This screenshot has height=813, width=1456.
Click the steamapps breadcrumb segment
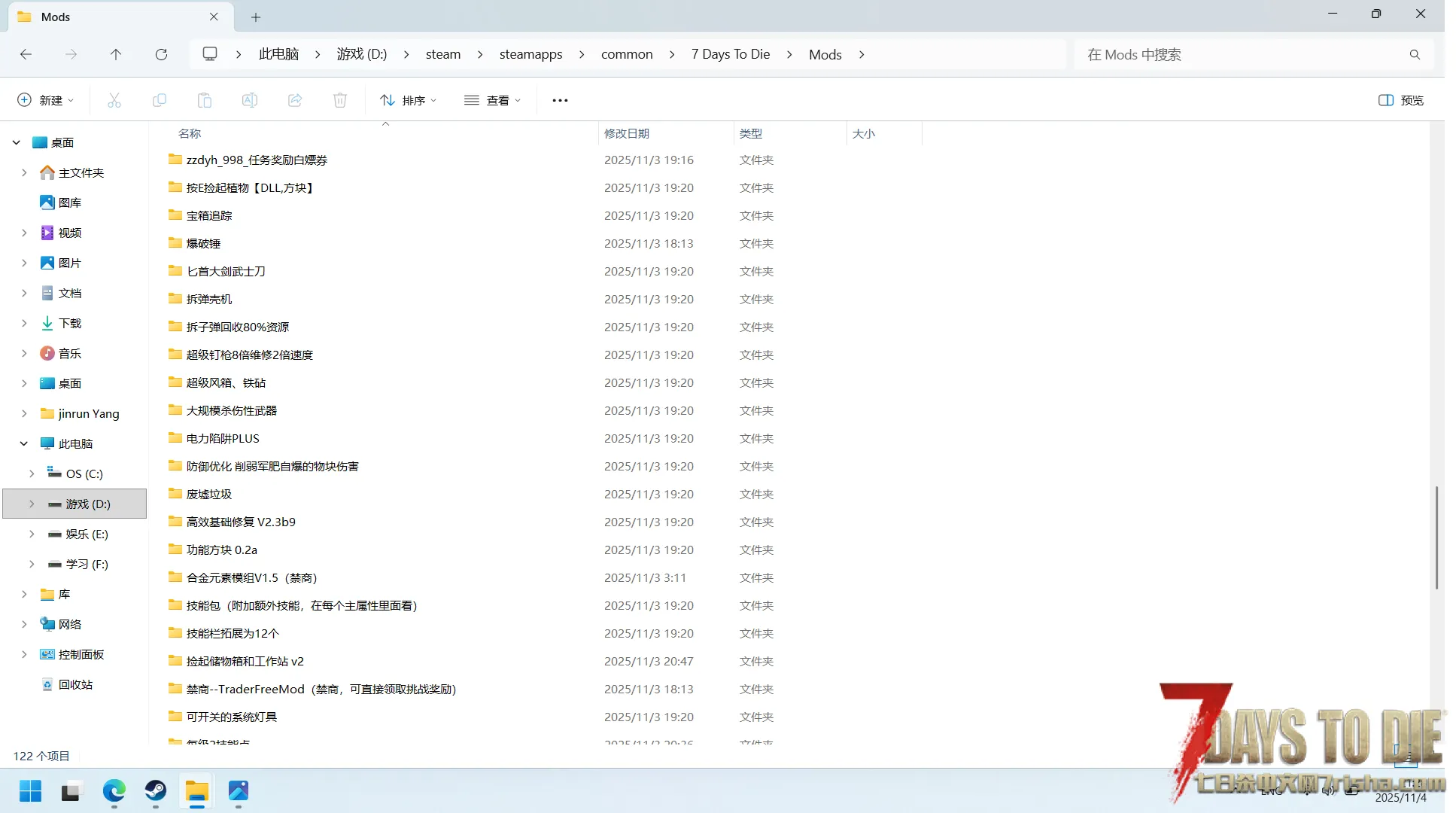(530, 54)
